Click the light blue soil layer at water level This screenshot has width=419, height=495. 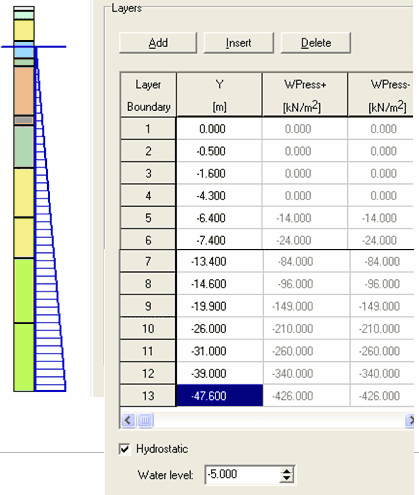pos(24,50)
